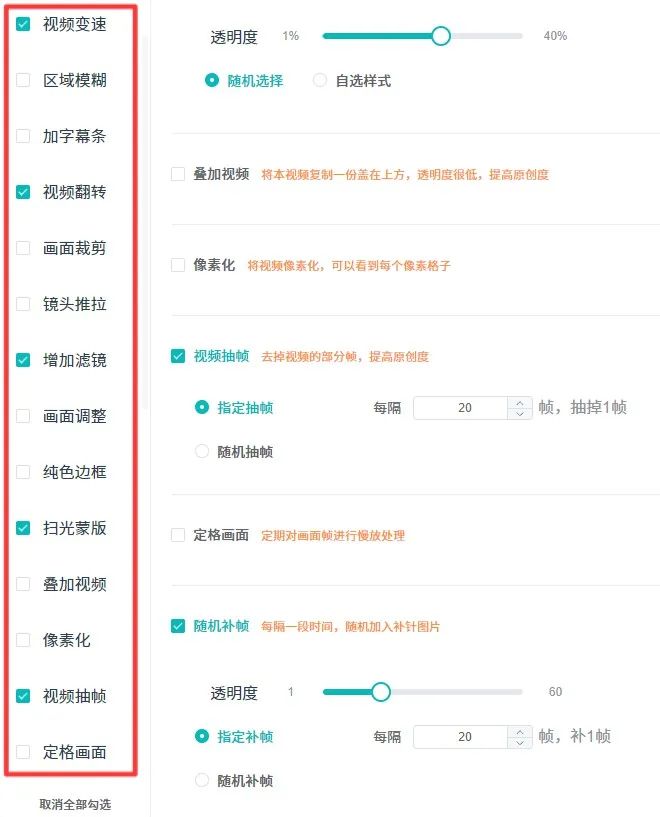This screenshot has height=817, width=660.
Task: Choose the 随机抽帧 radio option
Action: tap(202, 451)
